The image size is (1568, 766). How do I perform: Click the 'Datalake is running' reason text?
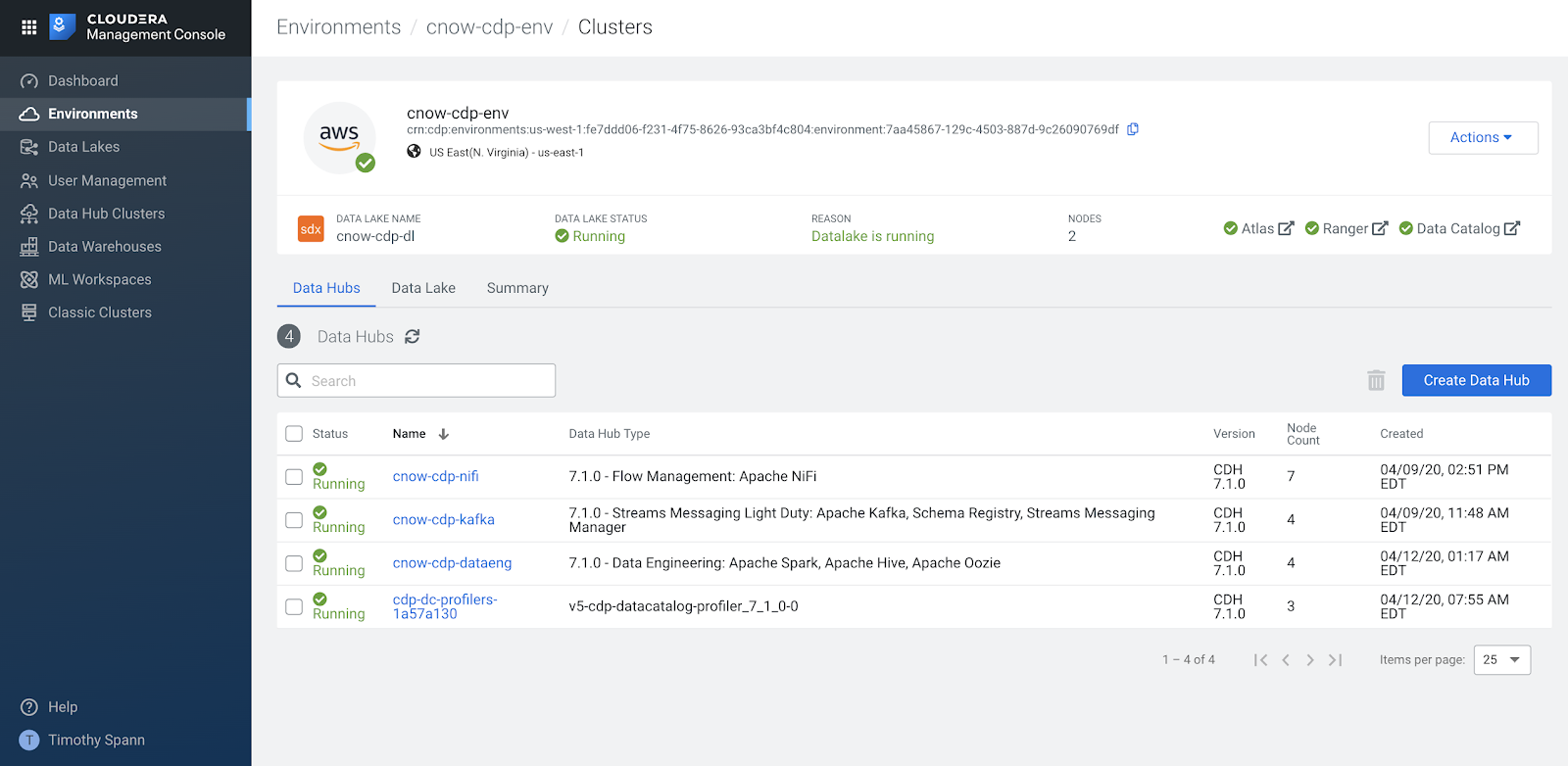click(872, 236)
